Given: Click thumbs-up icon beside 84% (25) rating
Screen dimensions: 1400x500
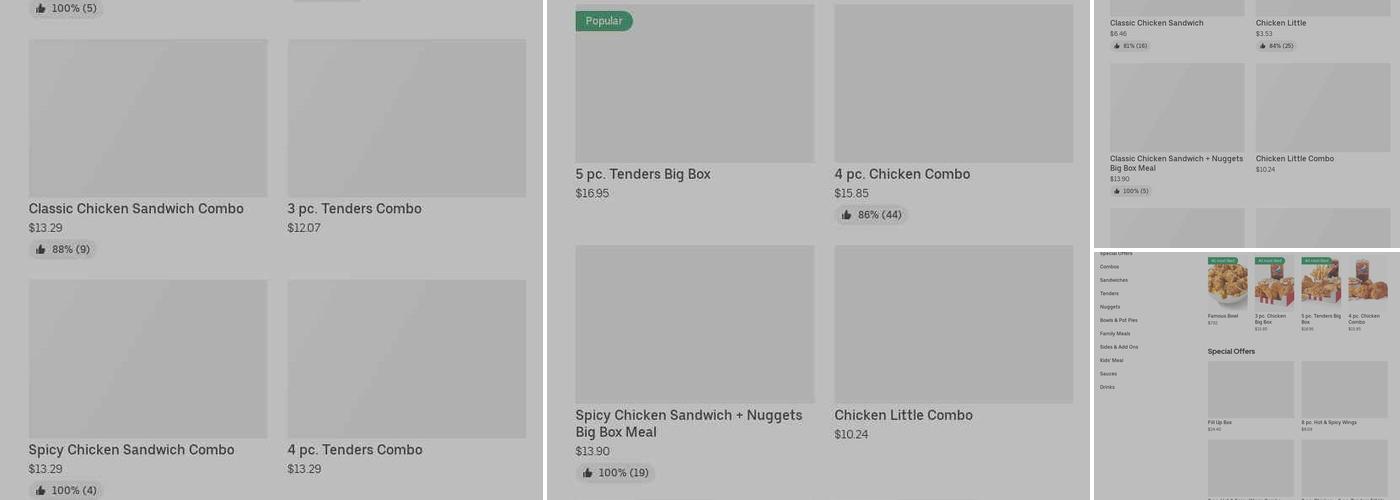Looking at the screenshot, I should pyautogui.click(x=1263, y=46).
